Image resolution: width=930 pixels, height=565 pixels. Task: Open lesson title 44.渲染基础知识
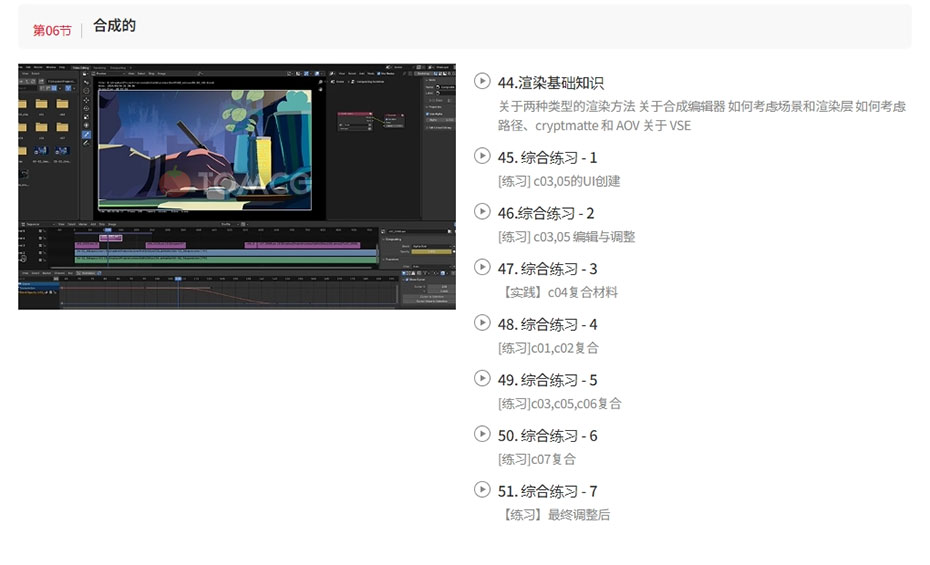pyautogui.click(x=550, y=83)
